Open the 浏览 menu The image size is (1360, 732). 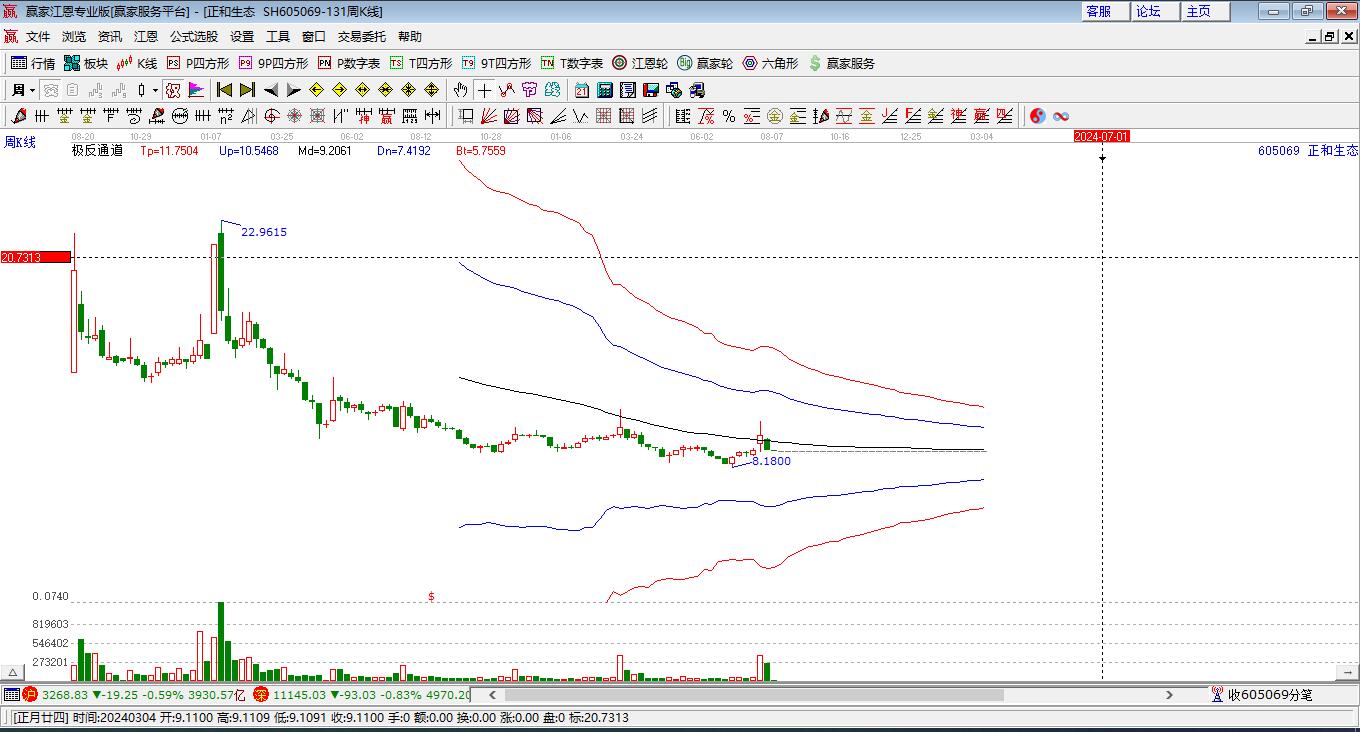[x=74, y=36]
